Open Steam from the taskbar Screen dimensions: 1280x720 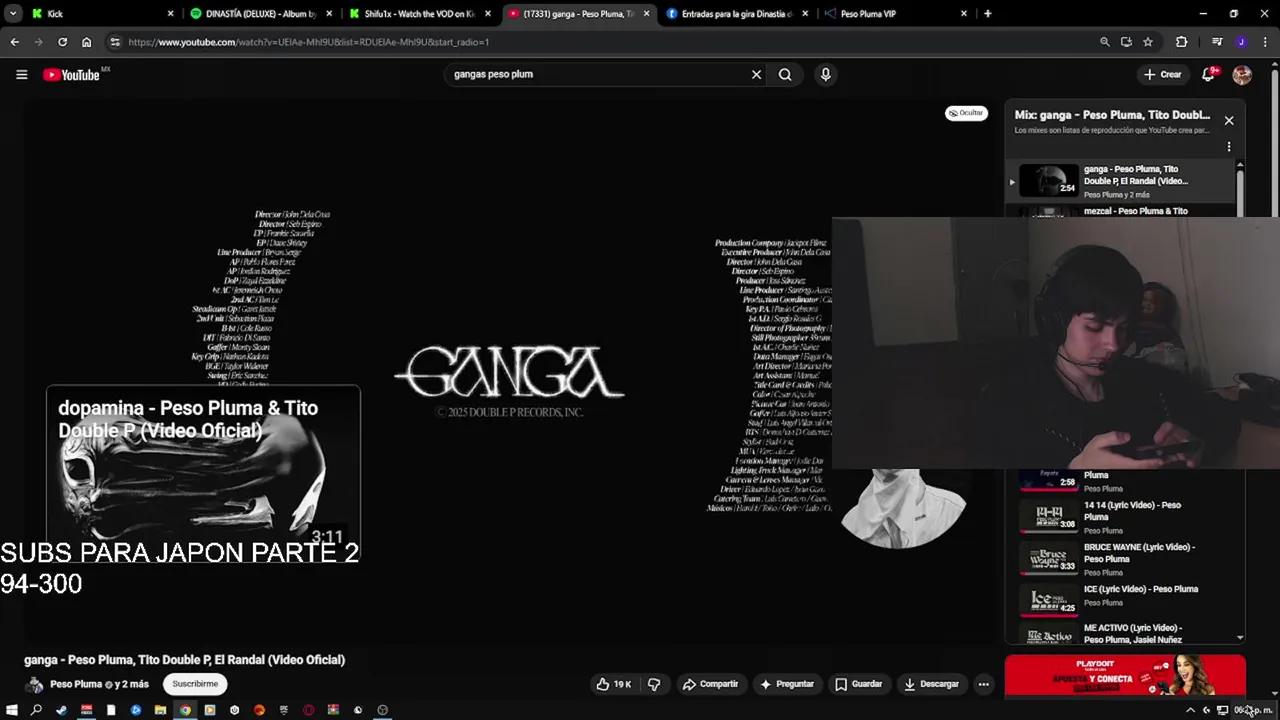pyautogui.click(x=61, y=710)
